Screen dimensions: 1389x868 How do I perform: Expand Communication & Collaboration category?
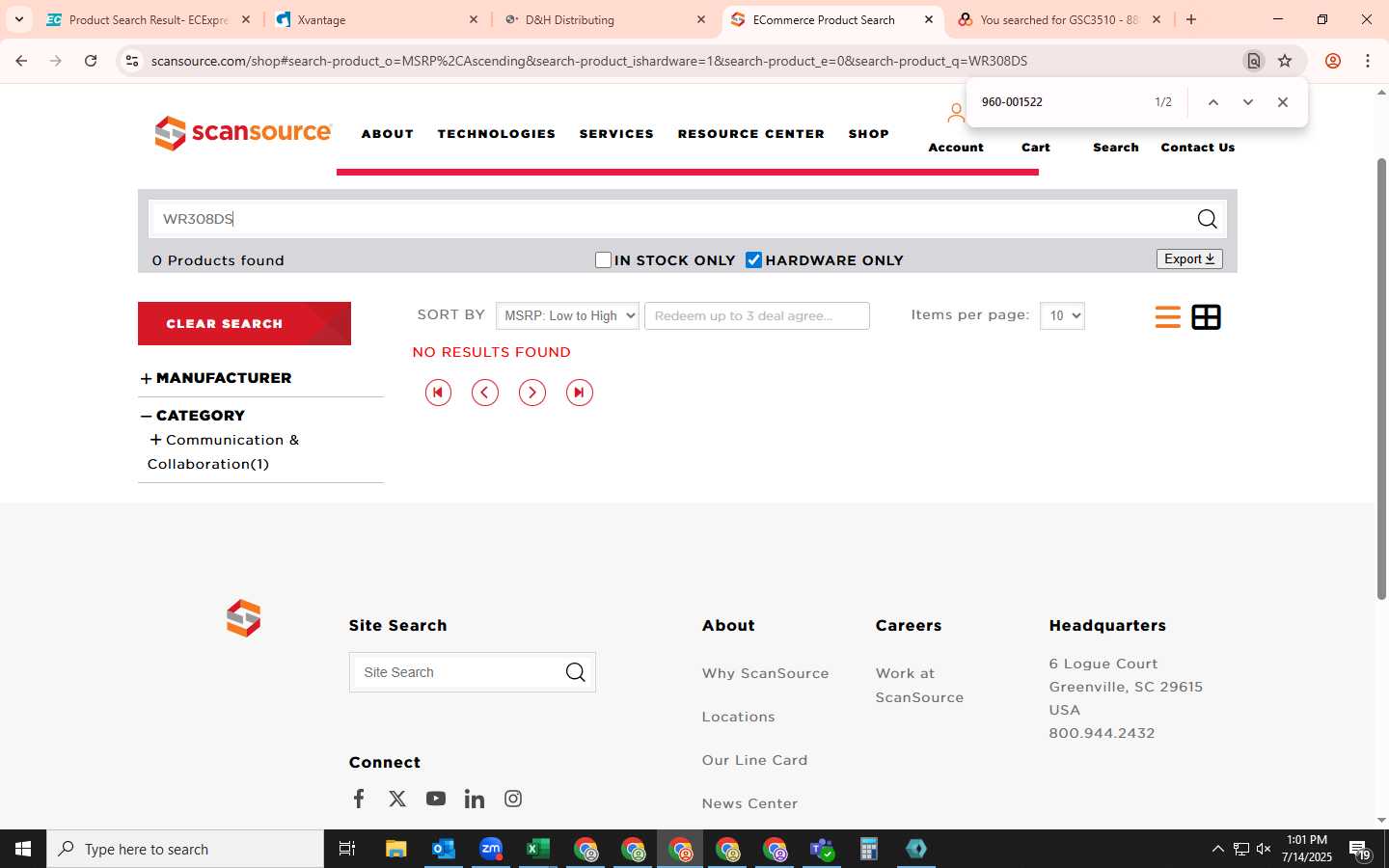click(x=155, y=440)
